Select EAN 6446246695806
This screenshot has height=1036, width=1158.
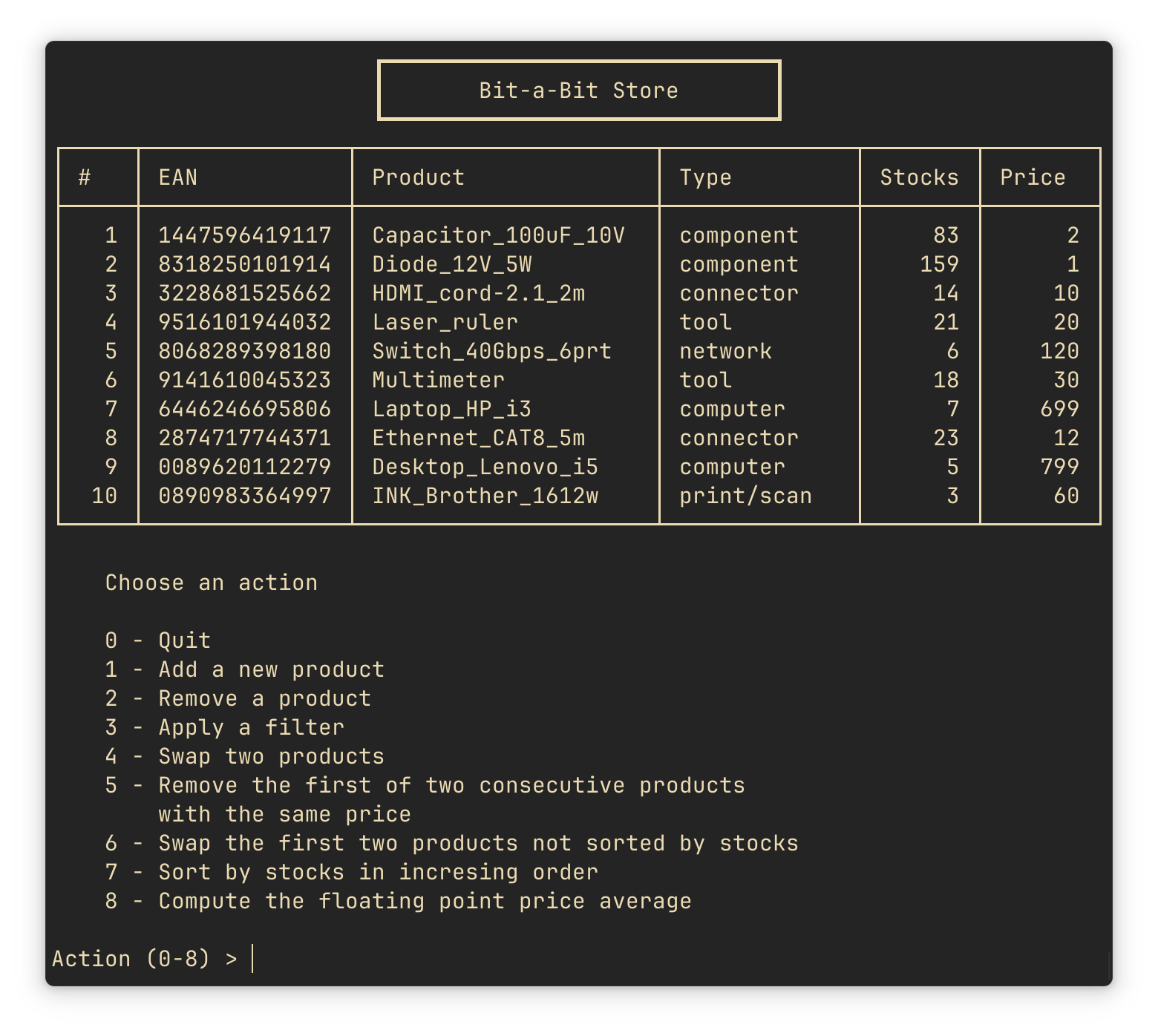(x=245, y=409)
